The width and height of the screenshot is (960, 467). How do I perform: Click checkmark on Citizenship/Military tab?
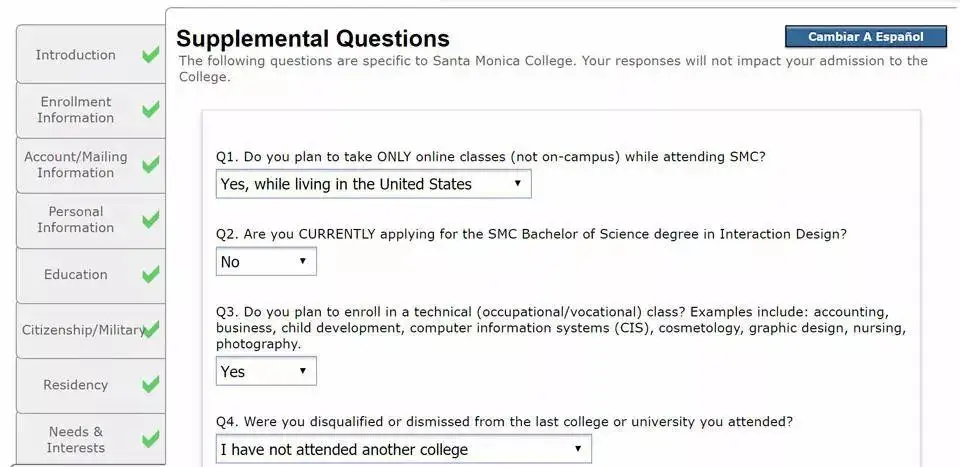[x=151, y=329]
